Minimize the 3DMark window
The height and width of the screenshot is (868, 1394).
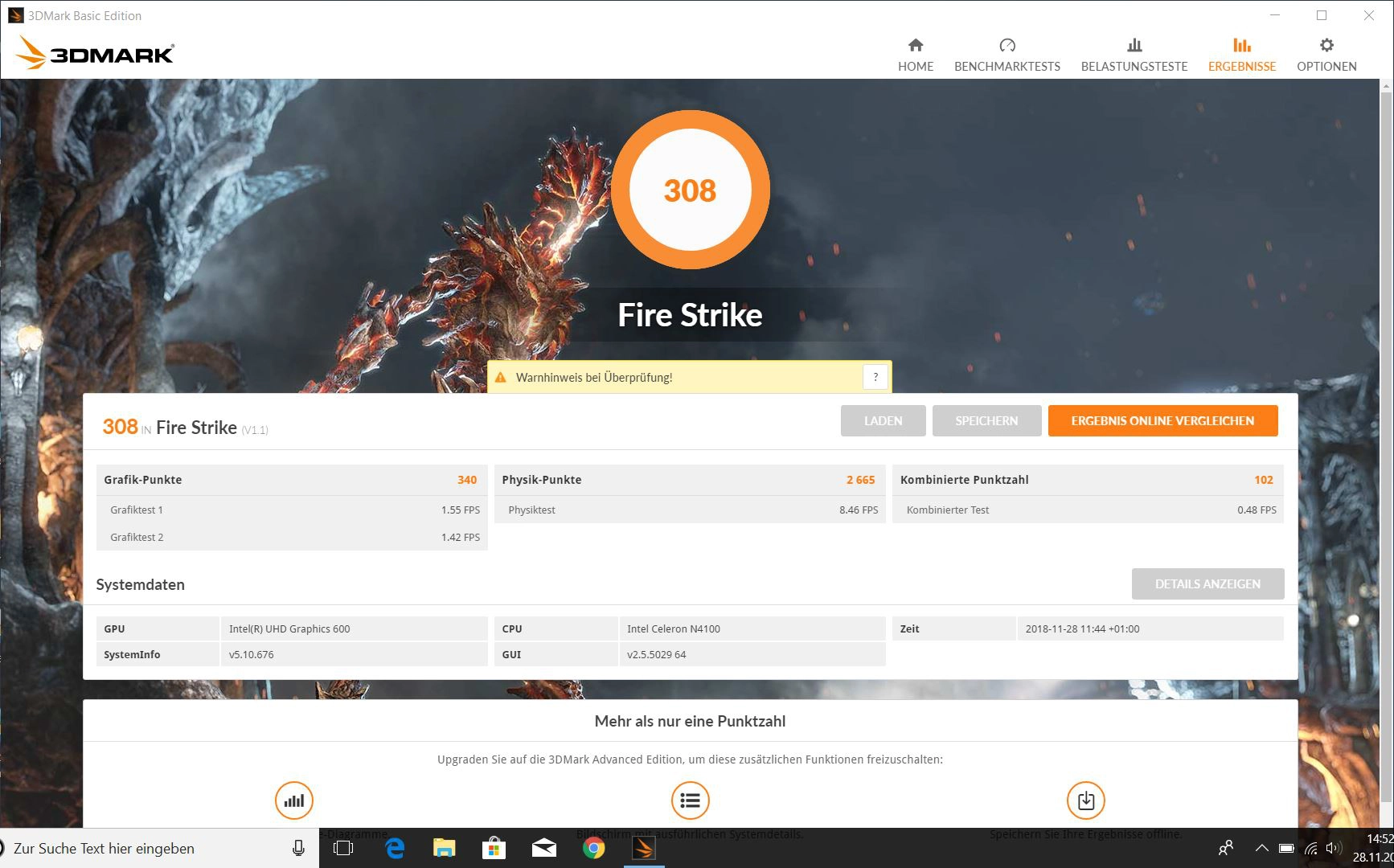click(x=1275, y=15)
